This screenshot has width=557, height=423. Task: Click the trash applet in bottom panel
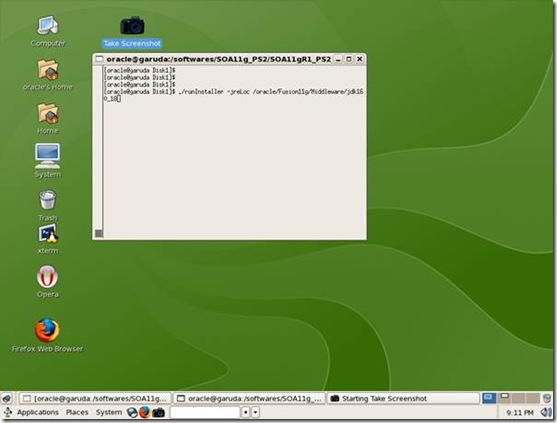click(547, 398)
